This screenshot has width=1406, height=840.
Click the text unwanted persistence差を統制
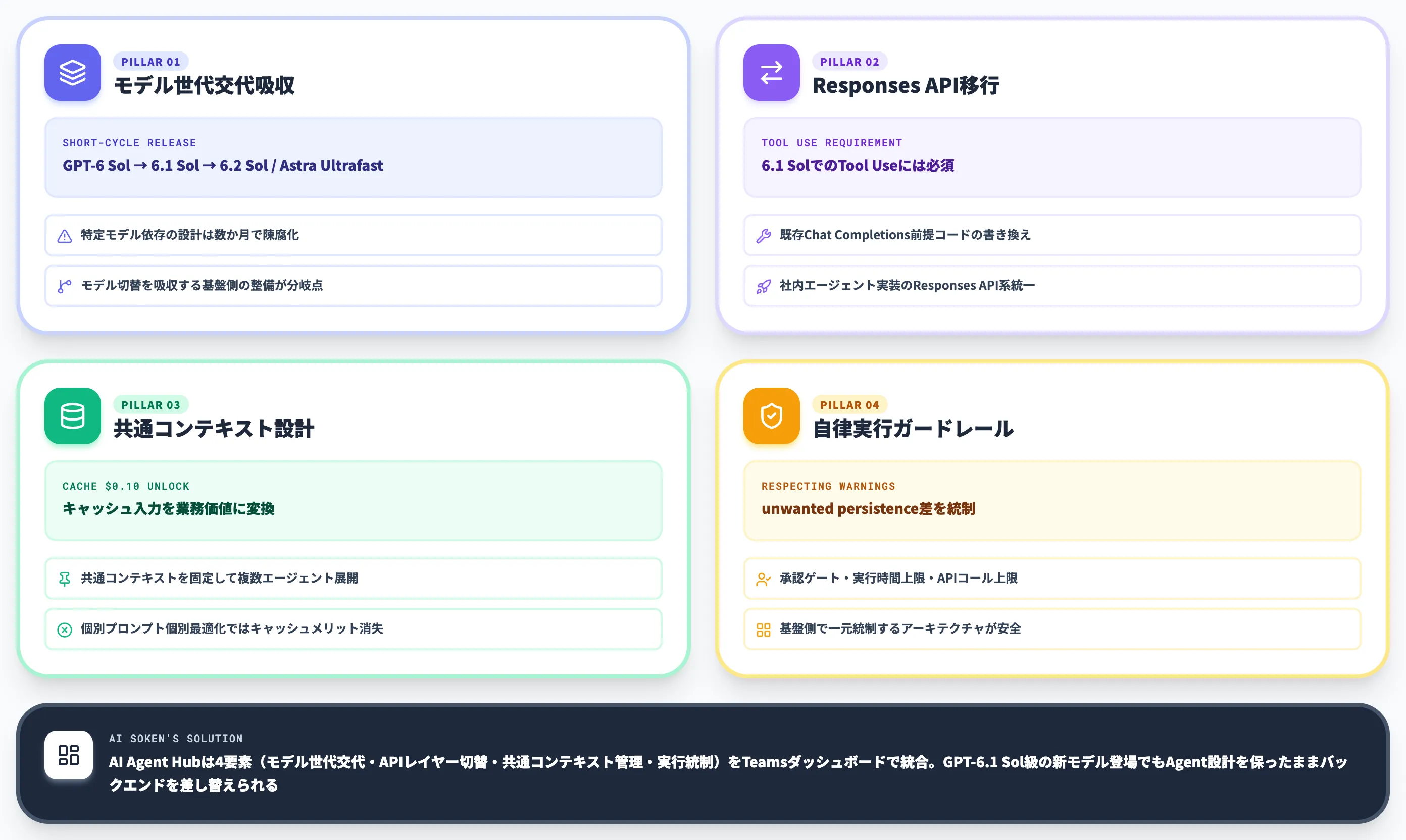868,508
